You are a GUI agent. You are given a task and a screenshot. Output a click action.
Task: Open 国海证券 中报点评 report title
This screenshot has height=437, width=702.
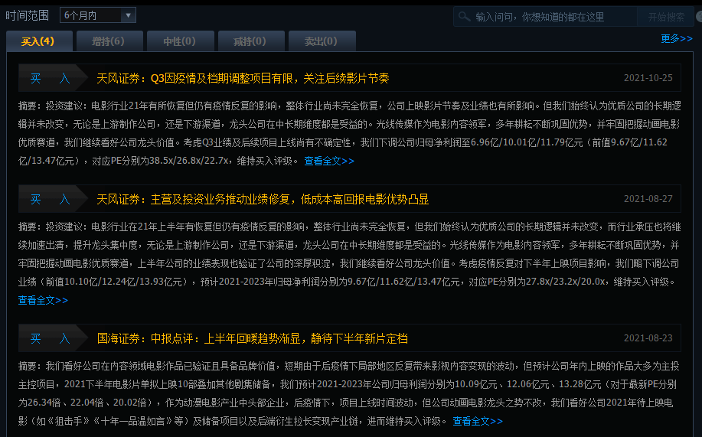252,338
